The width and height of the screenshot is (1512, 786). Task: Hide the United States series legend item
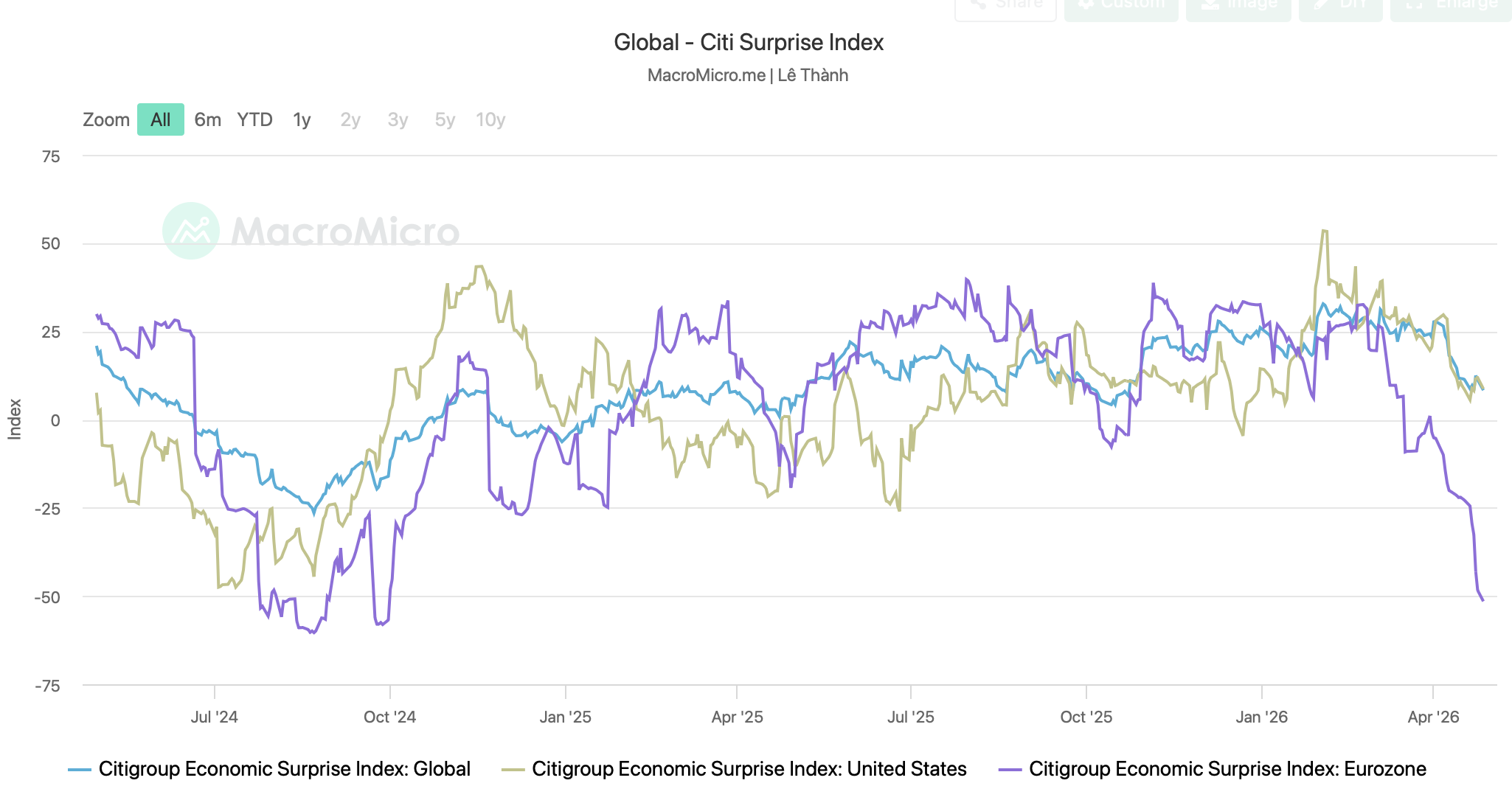[x=749, y=769]
